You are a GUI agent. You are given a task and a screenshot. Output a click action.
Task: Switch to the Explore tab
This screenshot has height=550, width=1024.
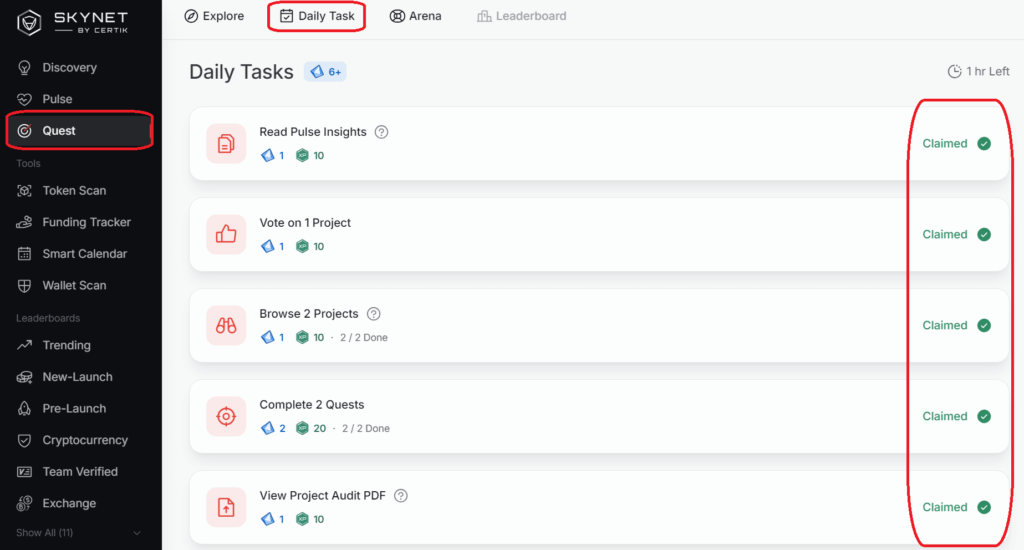[214, 16]
